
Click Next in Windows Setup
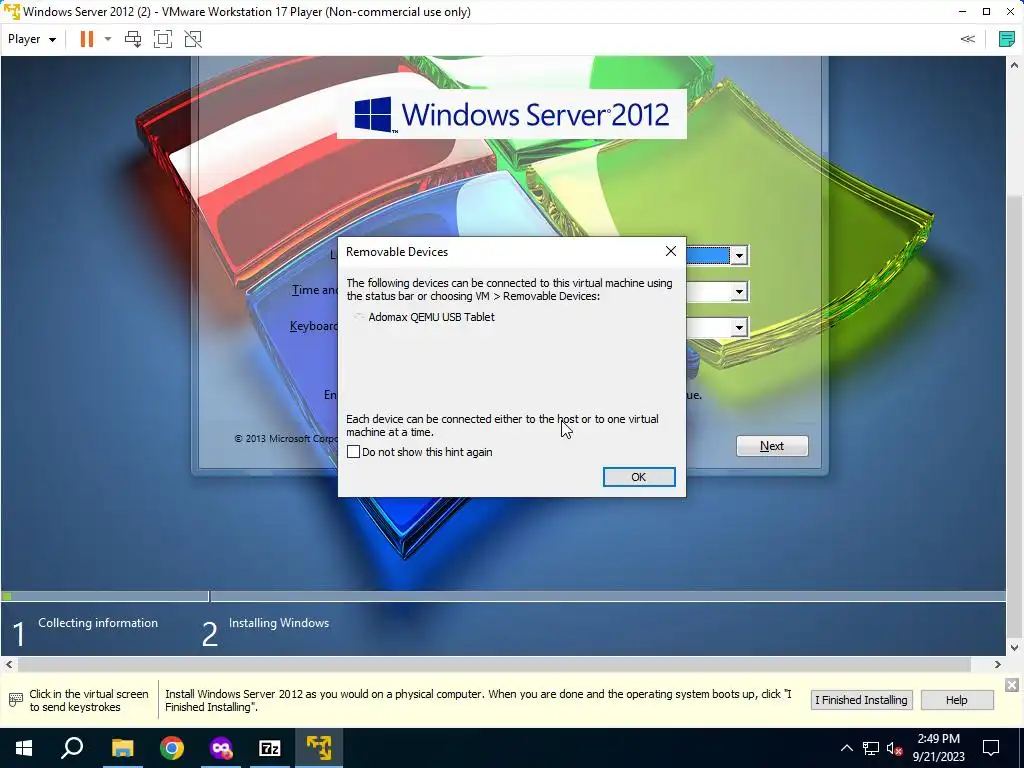[772, 446]
